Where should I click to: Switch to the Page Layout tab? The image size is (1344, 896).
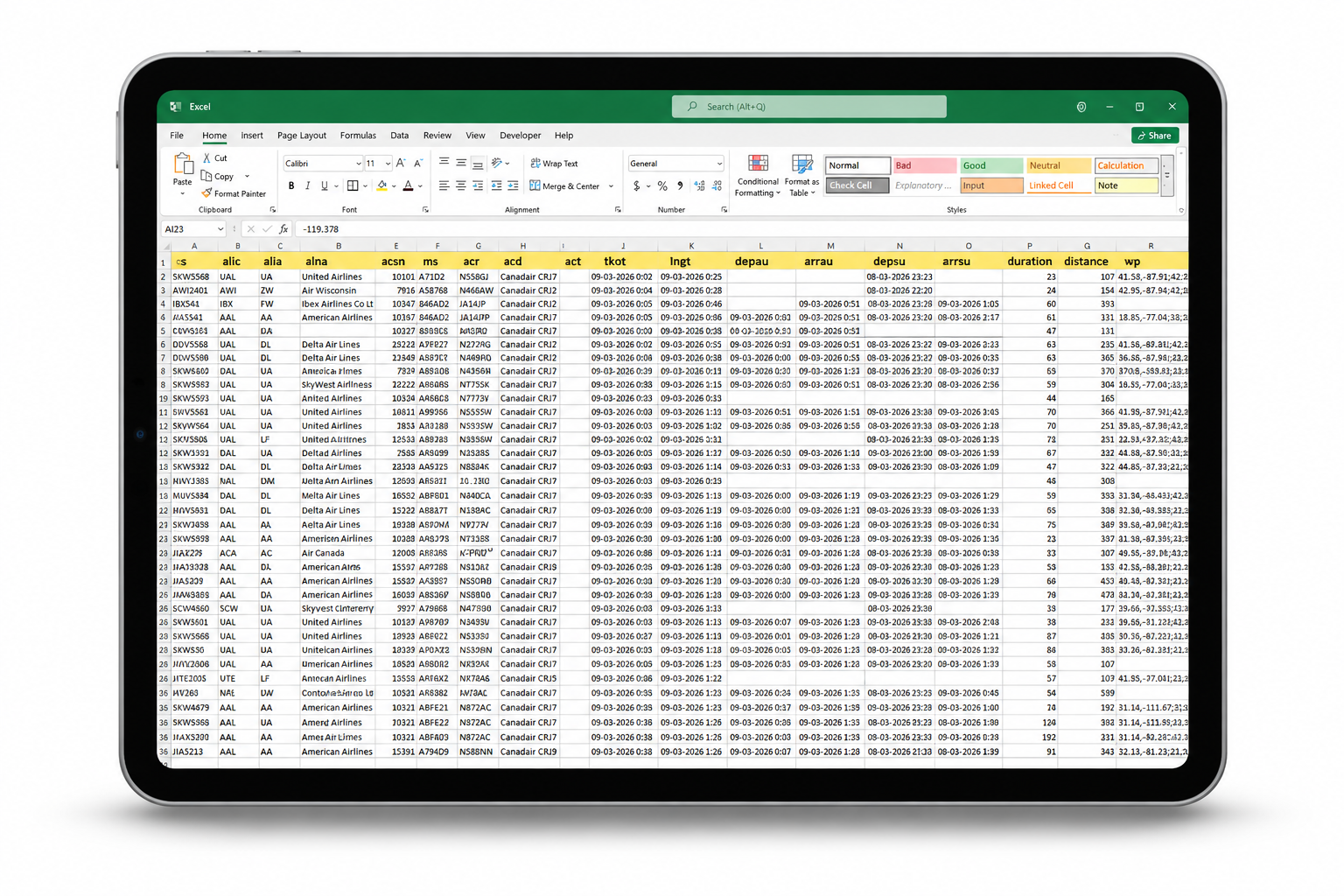[x=302, y=136]
